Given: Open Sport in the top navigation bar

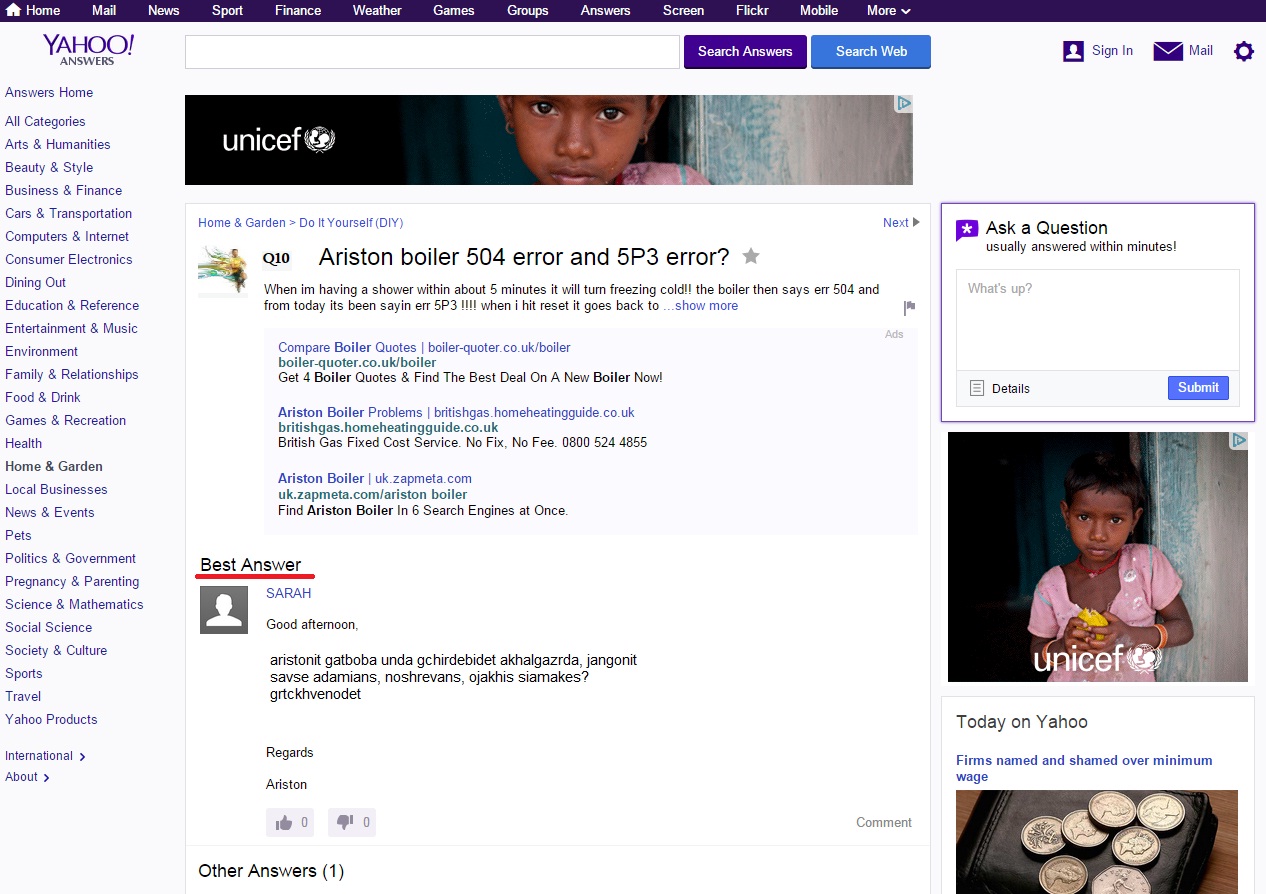Looking at the screenshot, I should [x=227, y=10].
